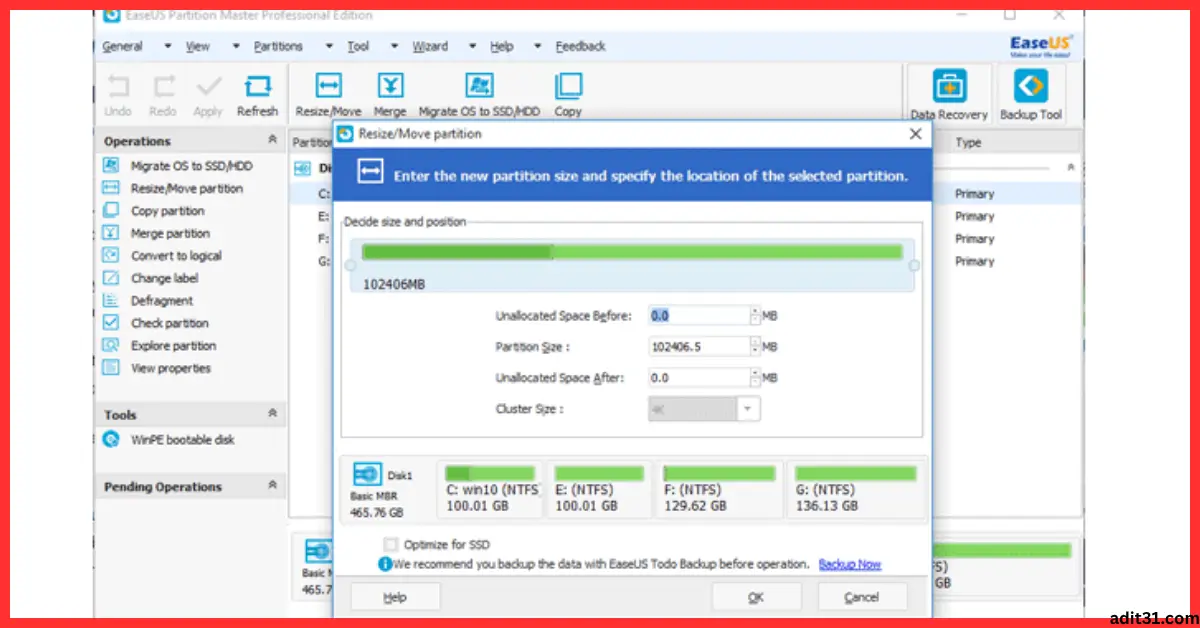
Task: Follow the Backup Now link
Action: (850, 564)
